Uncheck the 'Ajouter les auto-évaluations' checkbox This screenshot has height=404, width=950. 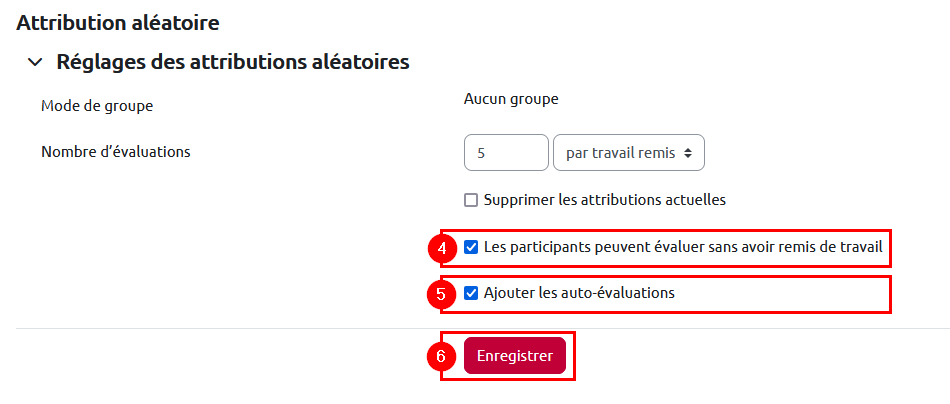coord(471,293)
